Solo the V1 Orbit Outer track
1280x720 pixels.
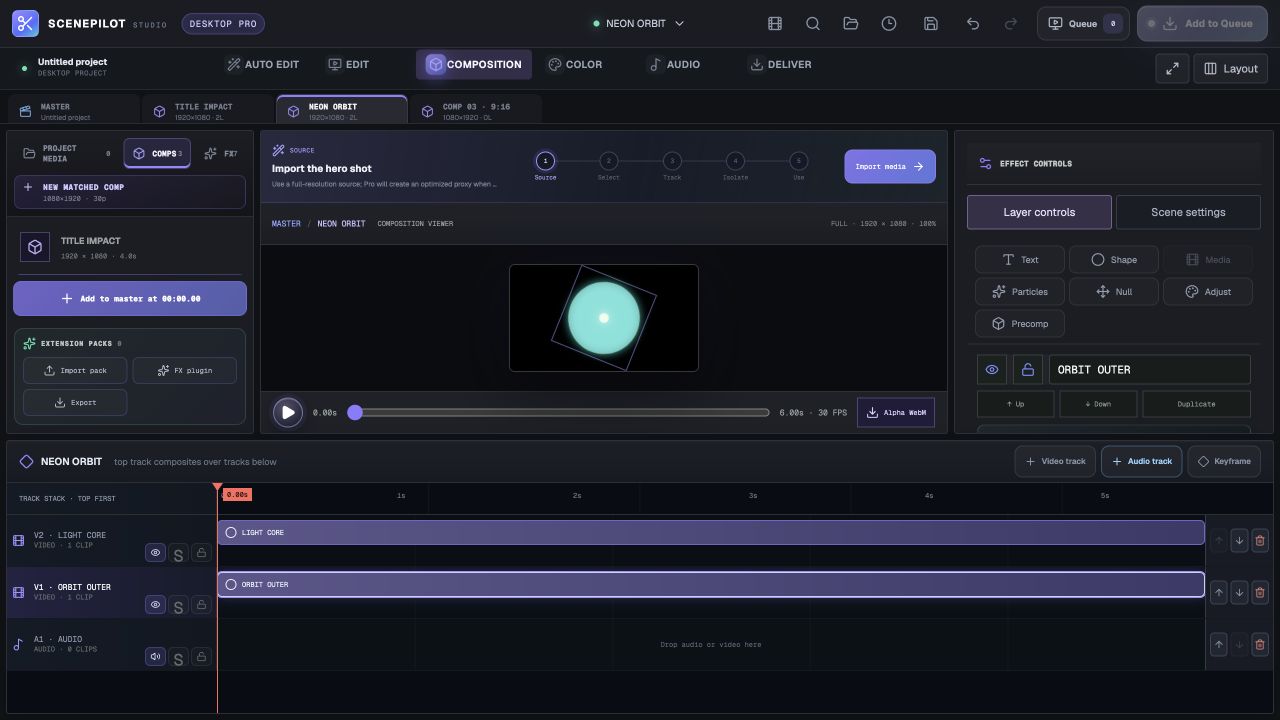[x=178, y=605]
